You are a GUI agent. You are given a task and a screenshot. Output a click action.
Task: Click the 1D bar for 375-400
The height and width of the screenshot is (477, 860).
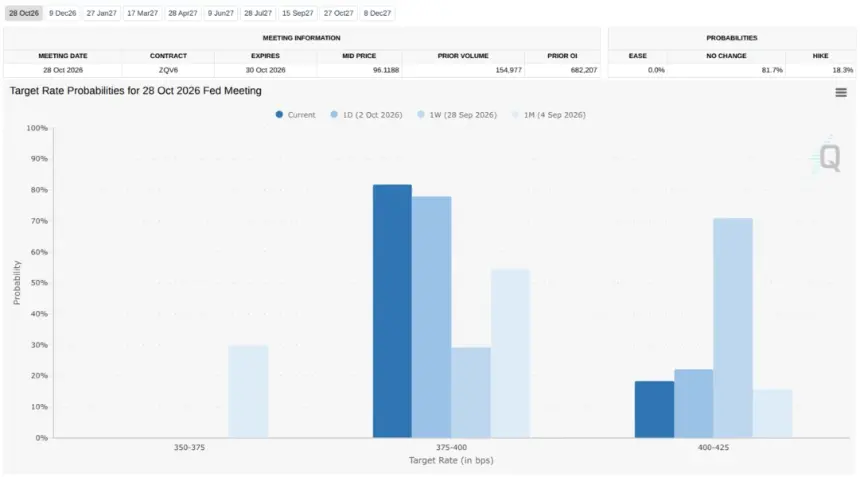432,317
